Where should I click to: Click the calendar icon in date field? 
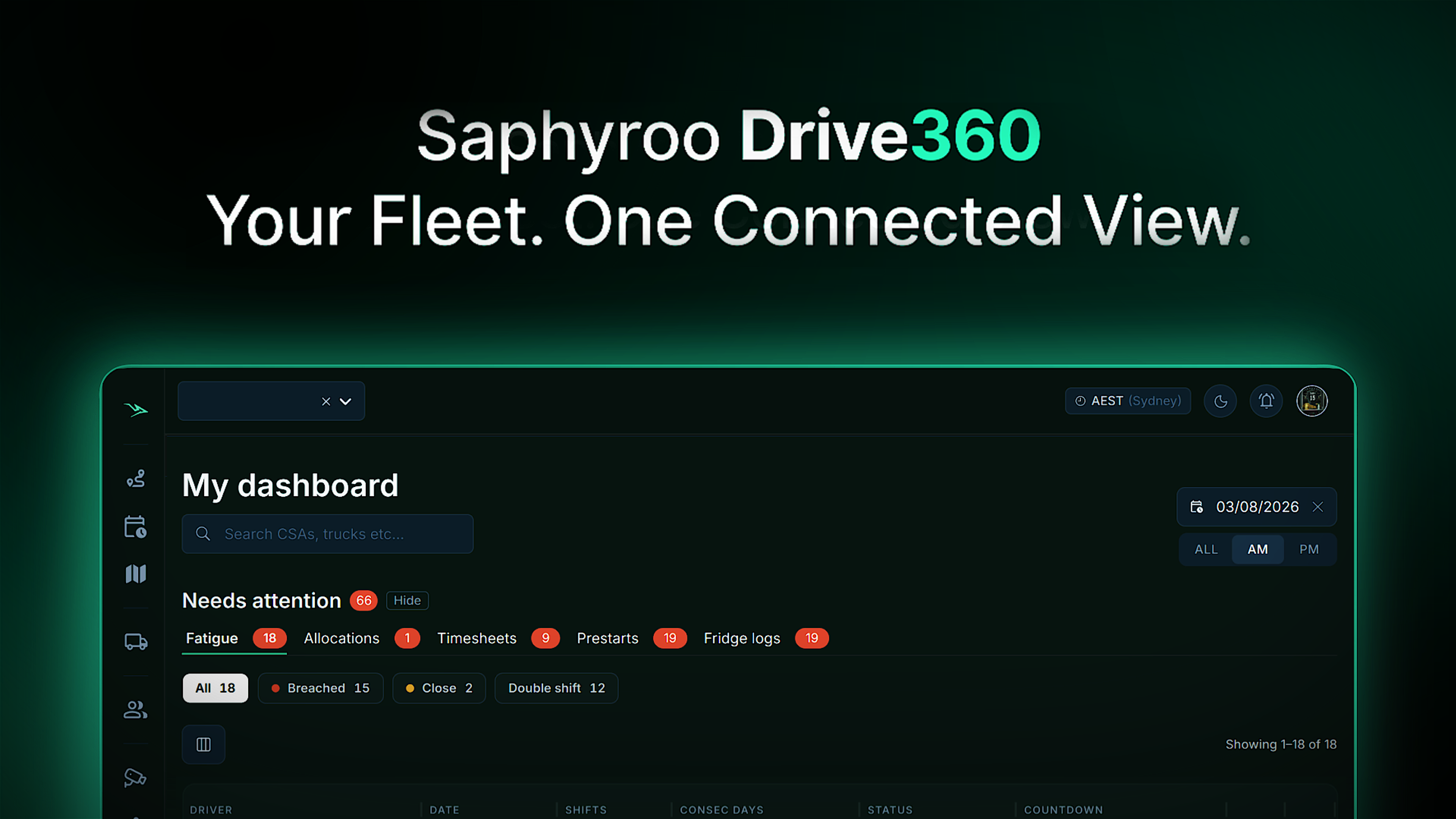point(1197,507)
